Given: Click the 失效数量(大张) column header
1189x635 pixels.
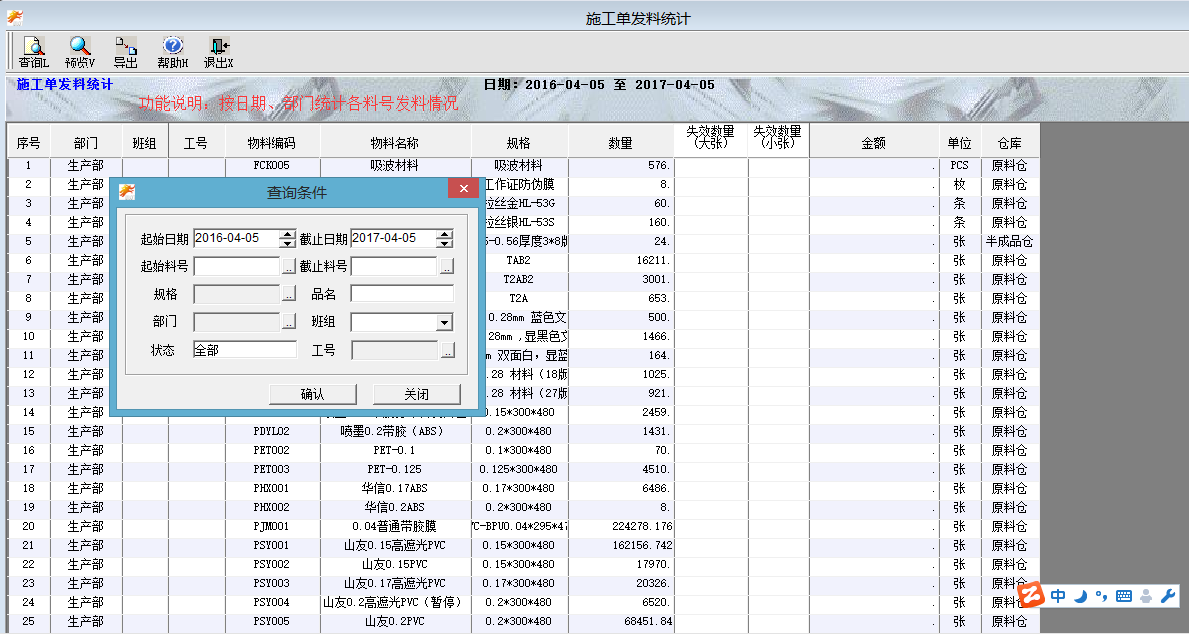Looking at the screenshot, I should [711, 142].
